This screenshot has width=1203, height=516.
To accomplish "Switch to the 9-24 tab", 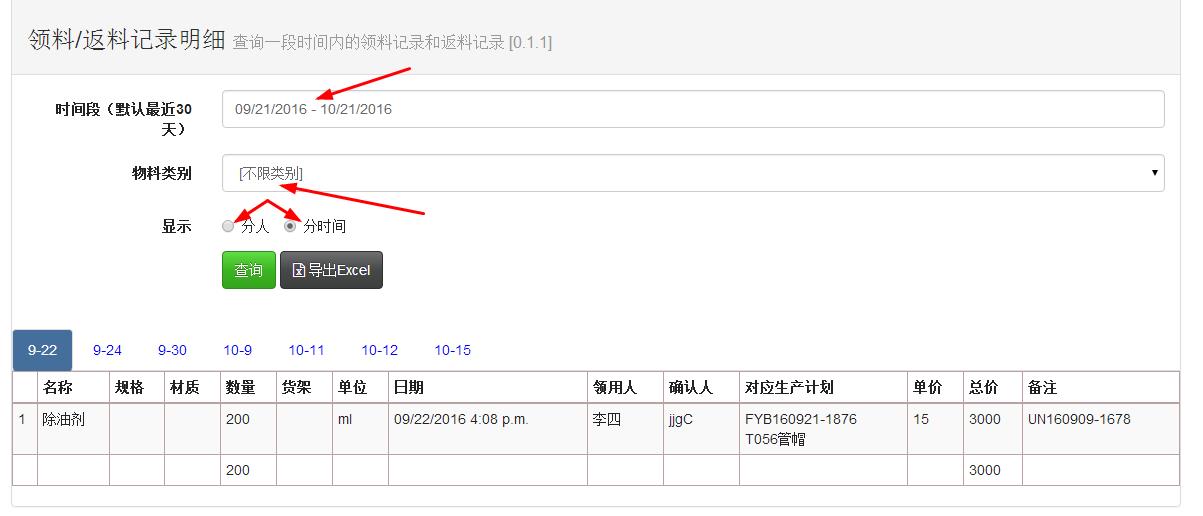I will pyautogui.click(x=107, y=350).
